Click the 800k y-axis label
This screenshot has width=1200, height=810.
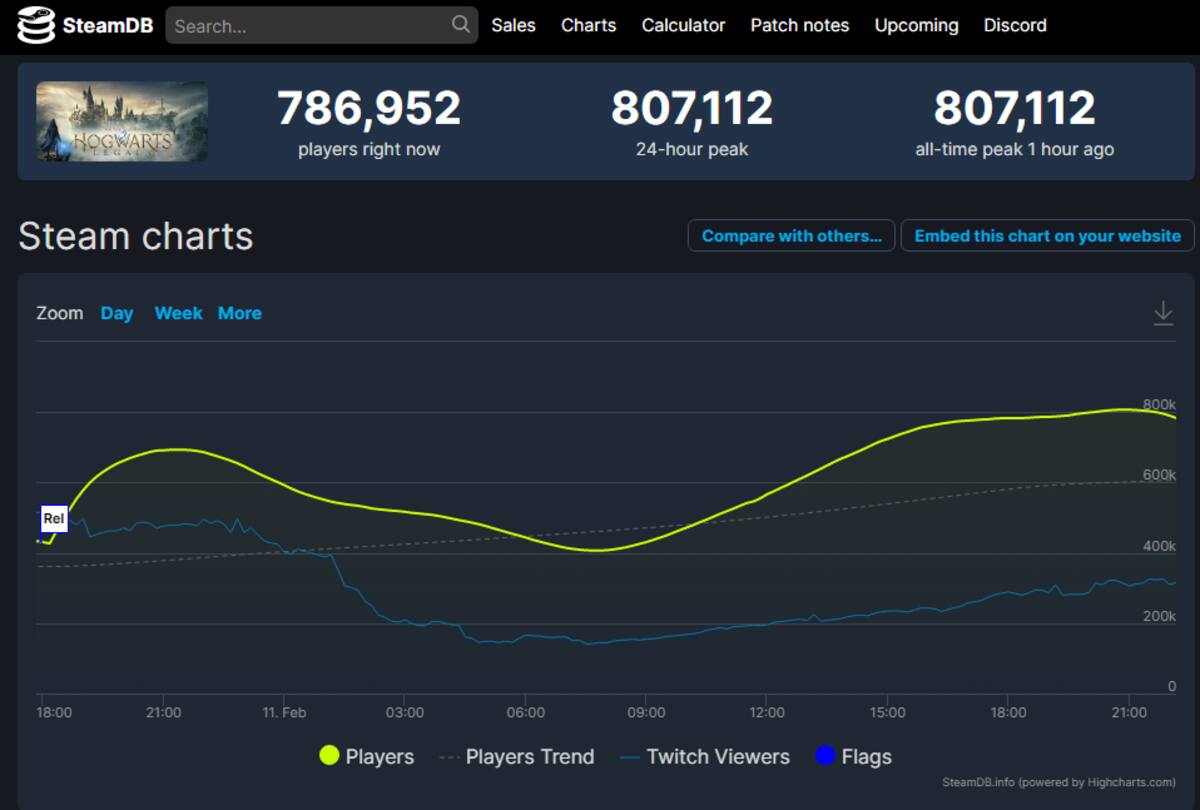1159,405
